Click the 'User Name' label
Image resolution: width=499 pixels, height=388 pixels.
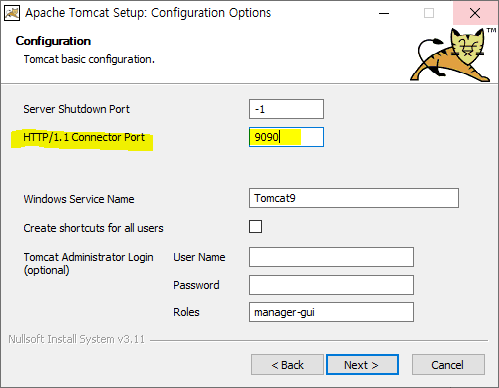tap(199, 257)
